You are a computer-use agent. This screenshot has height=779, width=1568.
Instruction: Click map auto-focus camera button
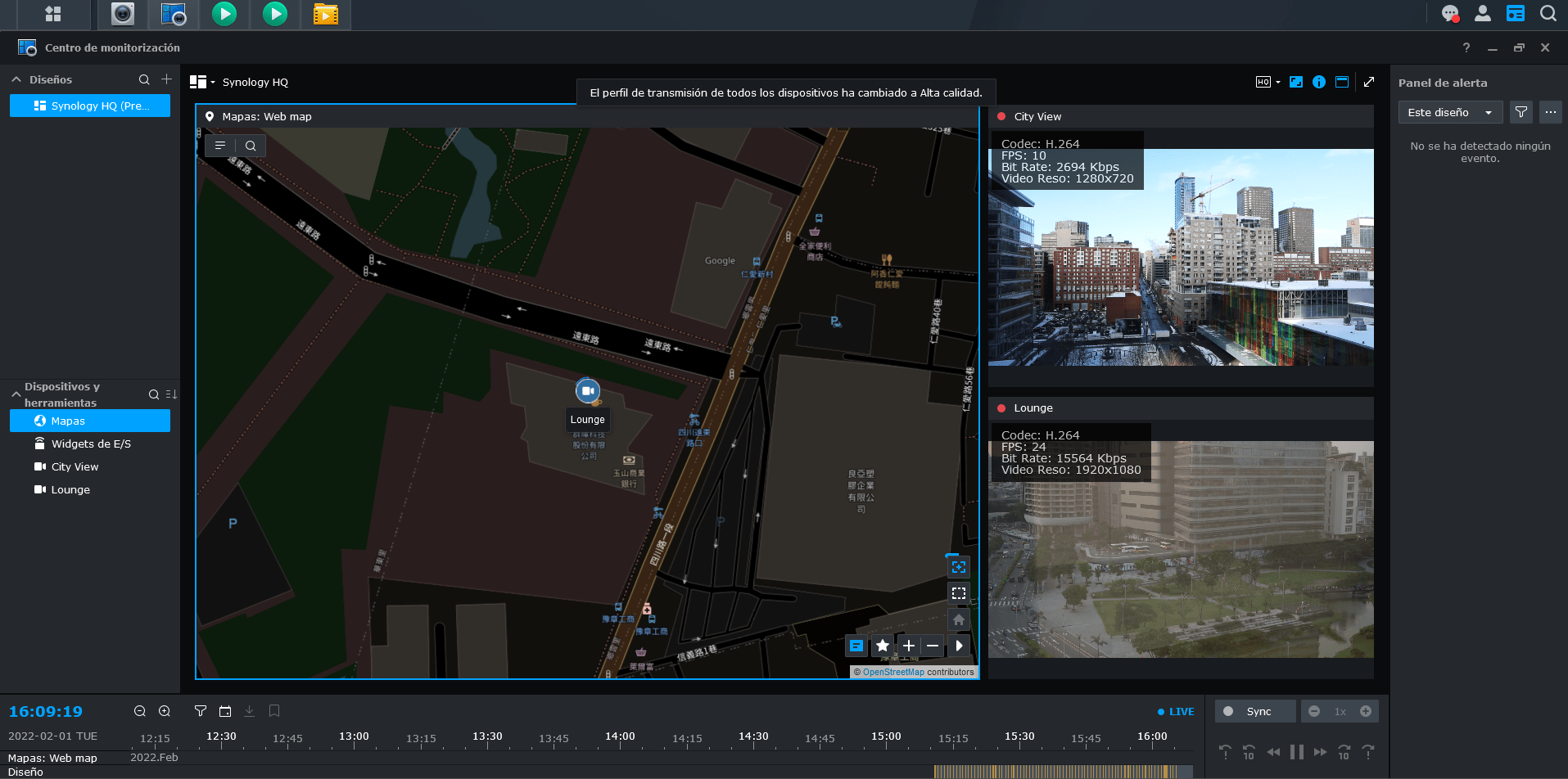959,566
